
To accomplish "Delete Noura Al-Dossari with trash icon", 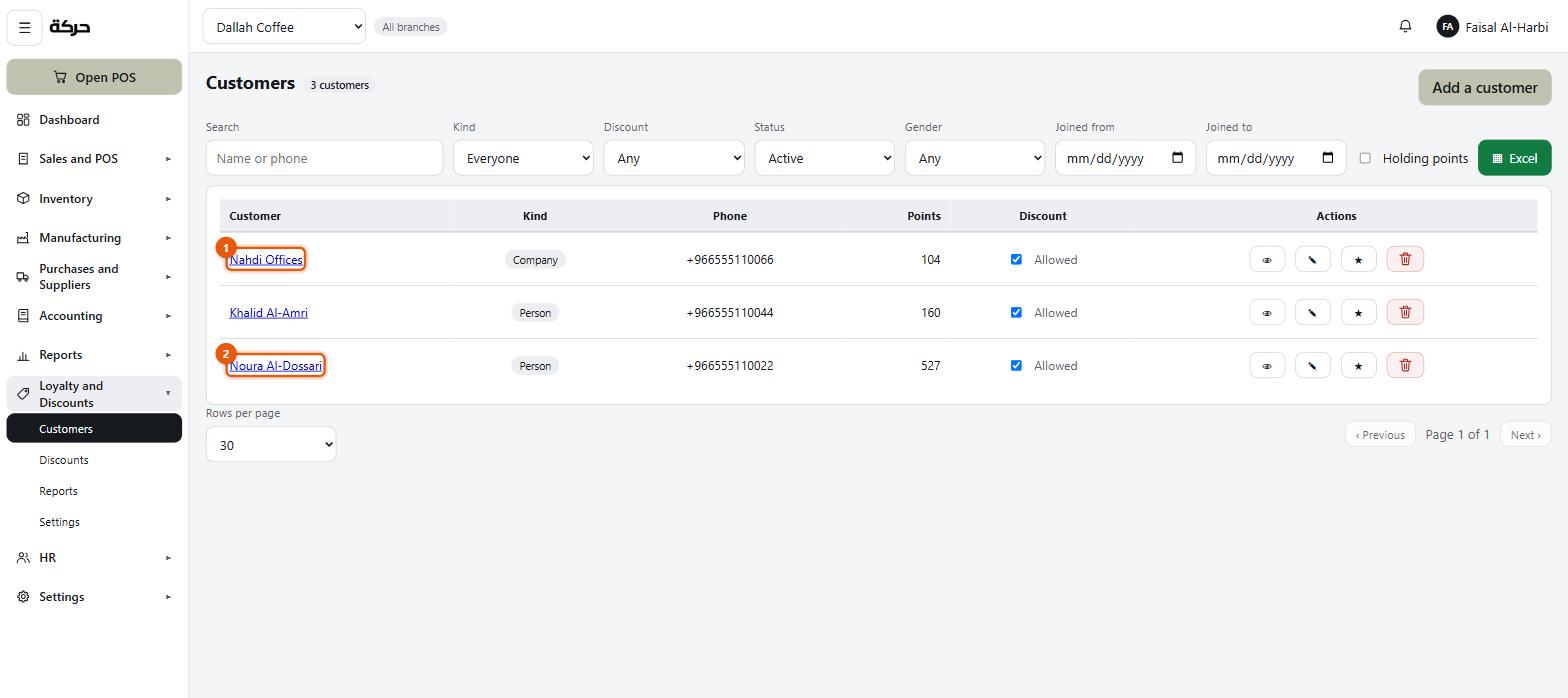I will pos(1405,365).
